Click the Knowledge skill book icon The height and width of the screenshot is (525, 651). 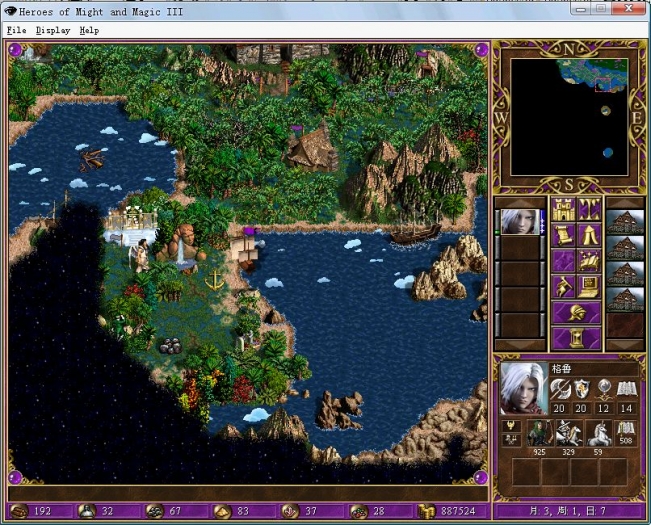pyautogui.click(x=626, y=390)
